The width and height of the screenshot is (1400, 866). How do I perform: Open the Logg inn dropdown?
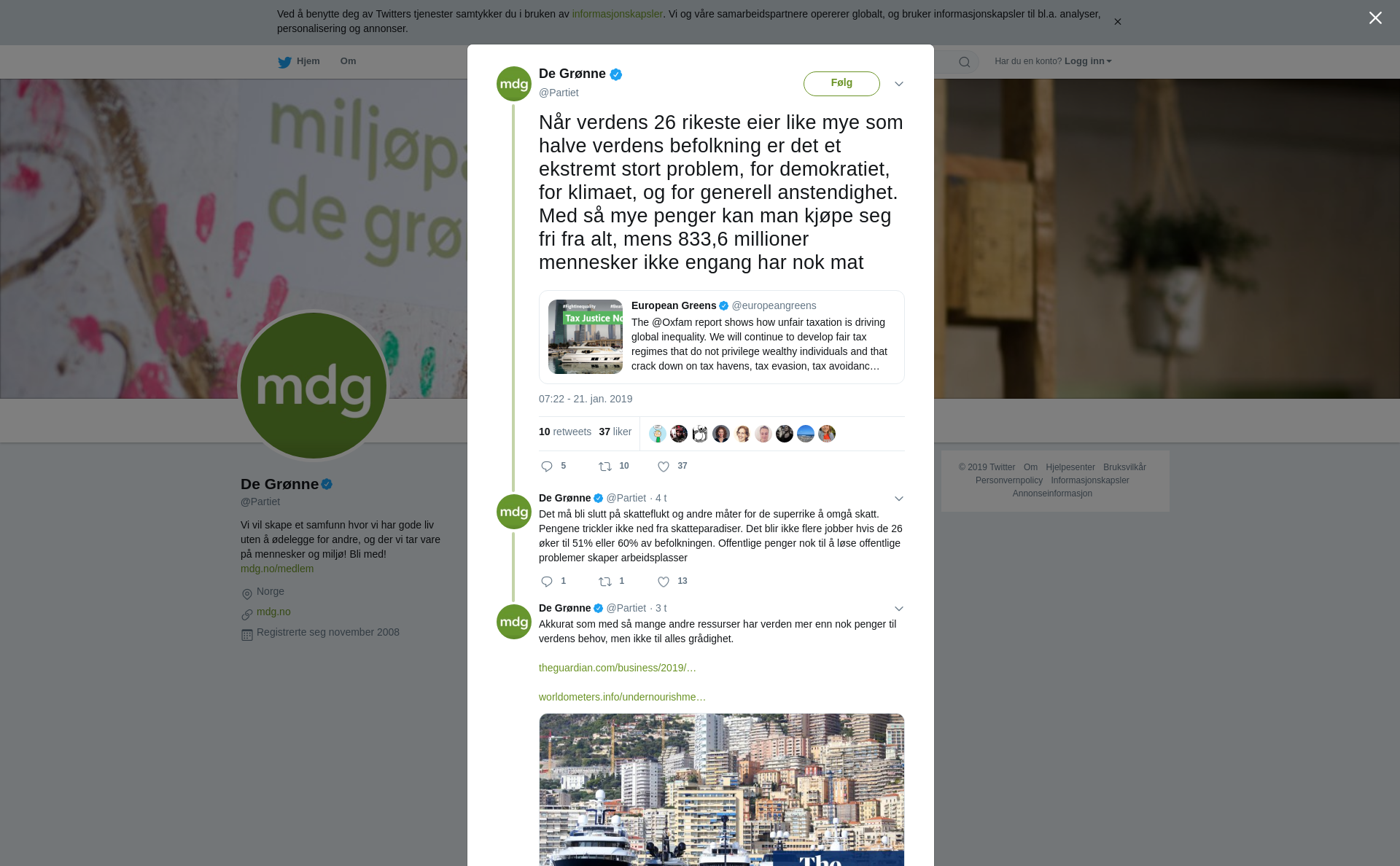[x=1088, y=61]
